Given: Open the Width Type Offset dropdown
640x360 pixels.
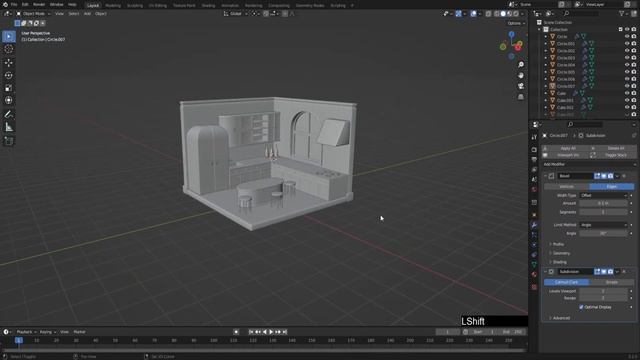Looking at the screenshot, I should [603, 196].
